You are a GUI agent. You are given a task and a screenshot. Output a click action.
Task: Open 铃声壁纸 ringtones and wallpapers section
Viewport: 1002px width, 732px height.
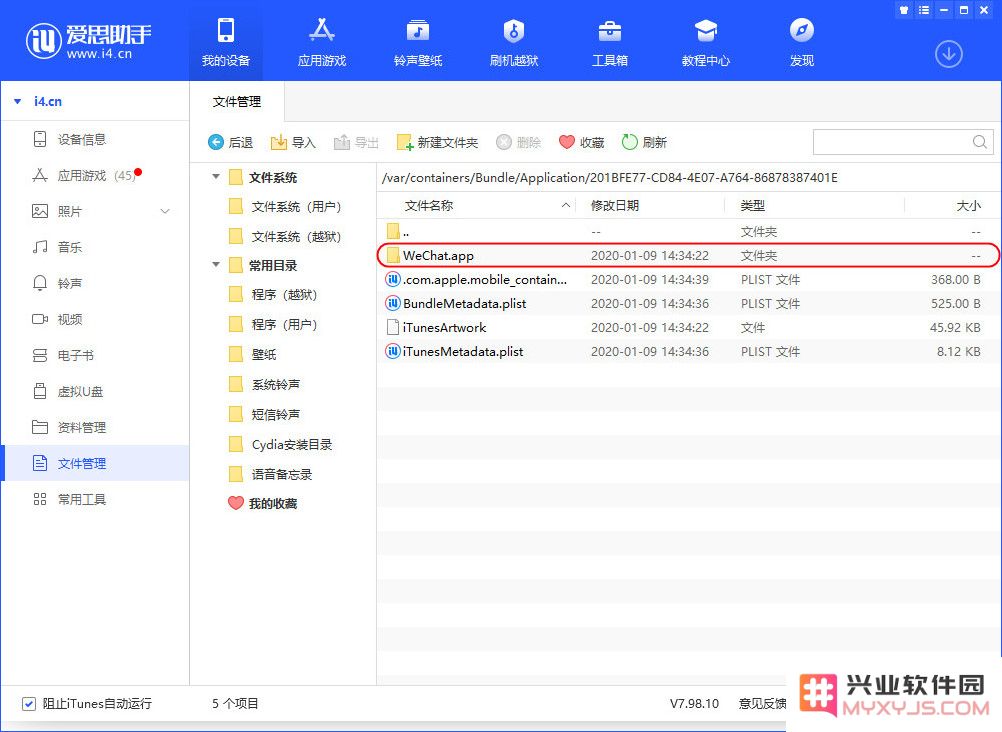(x=418, y=42)
